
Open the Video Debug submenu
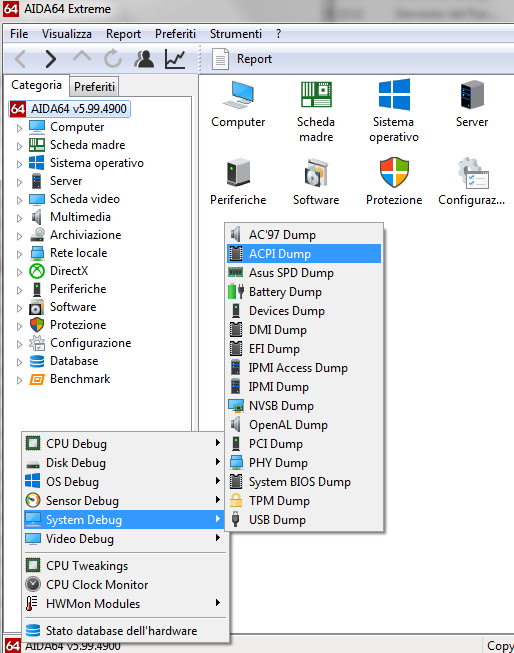(x=124, y=539)
